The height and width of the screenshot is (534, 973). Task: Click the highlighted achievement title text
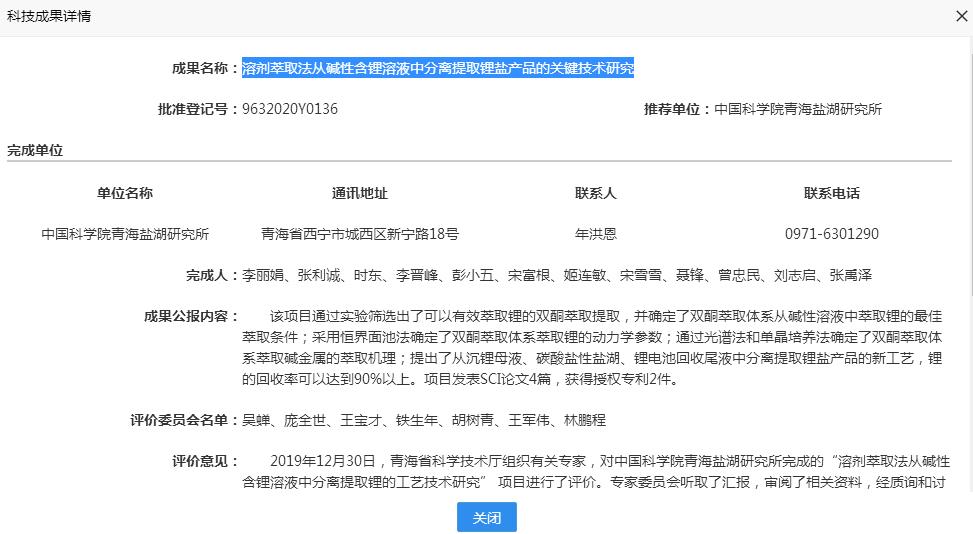438,68
